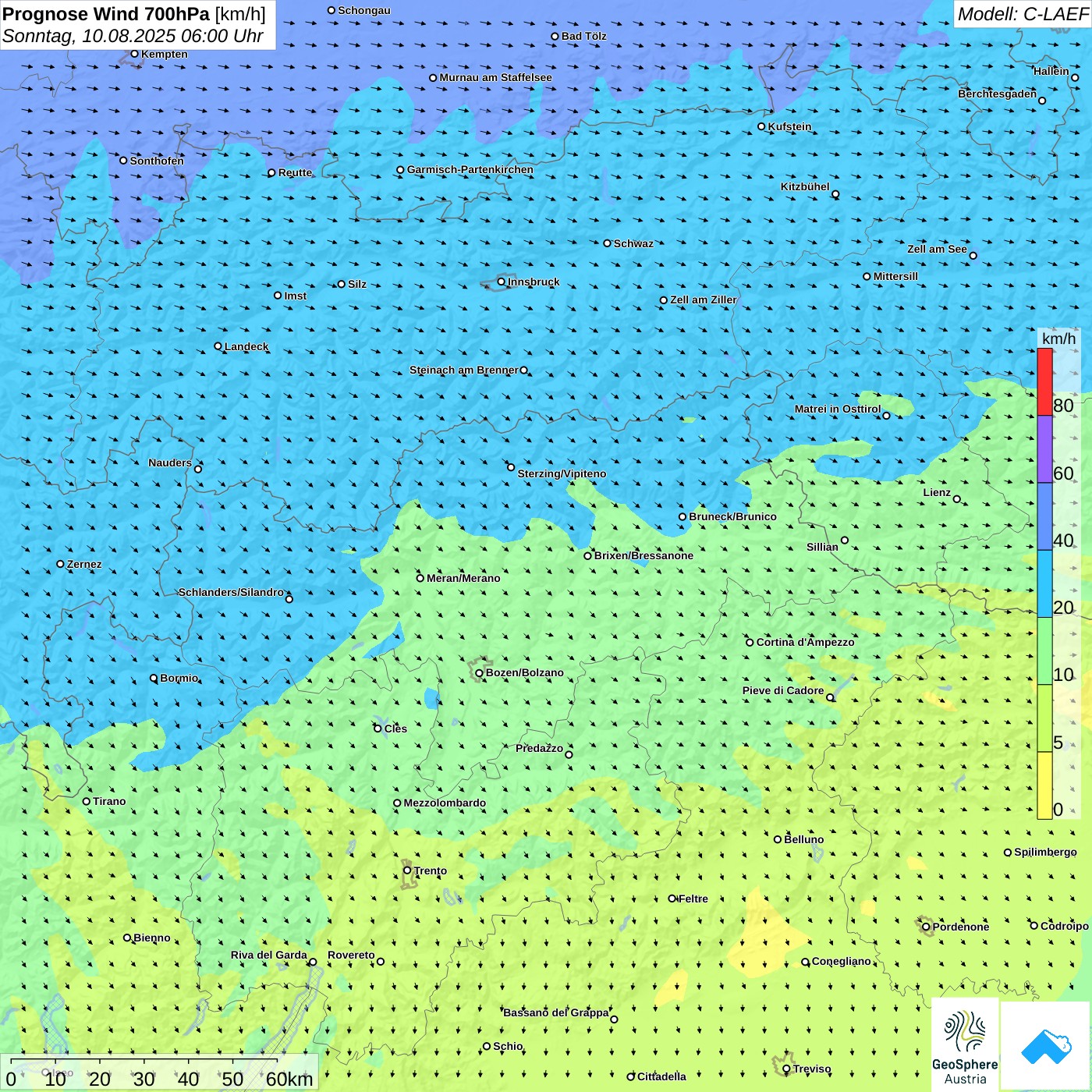Click the 'Spilimbergo' town label
The image size is (1092, 1092).
click(1045, 852)
